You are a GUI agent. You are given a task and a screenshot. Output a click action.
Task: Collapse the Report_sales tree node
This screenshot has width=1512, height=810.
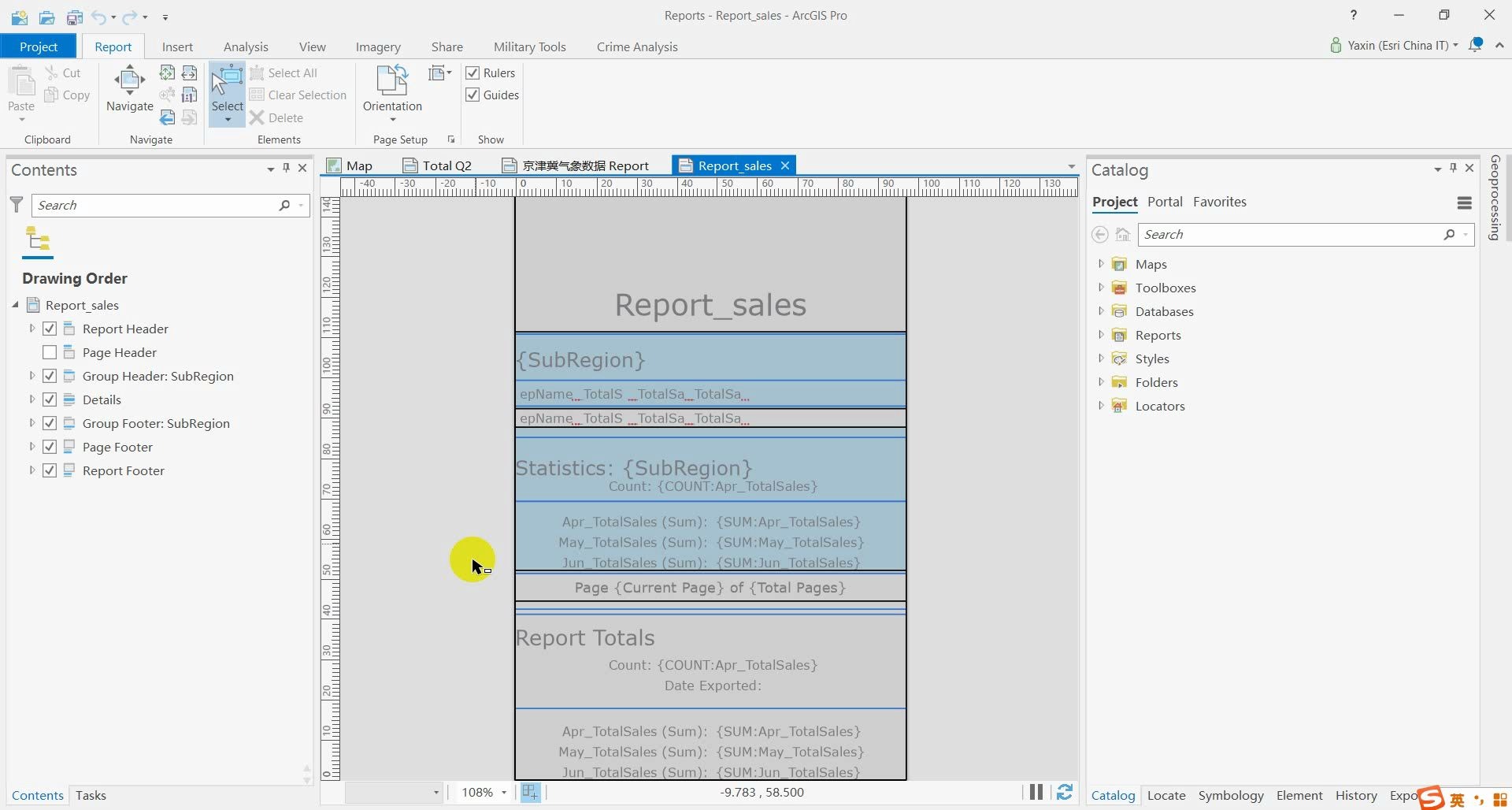point(15,305)
